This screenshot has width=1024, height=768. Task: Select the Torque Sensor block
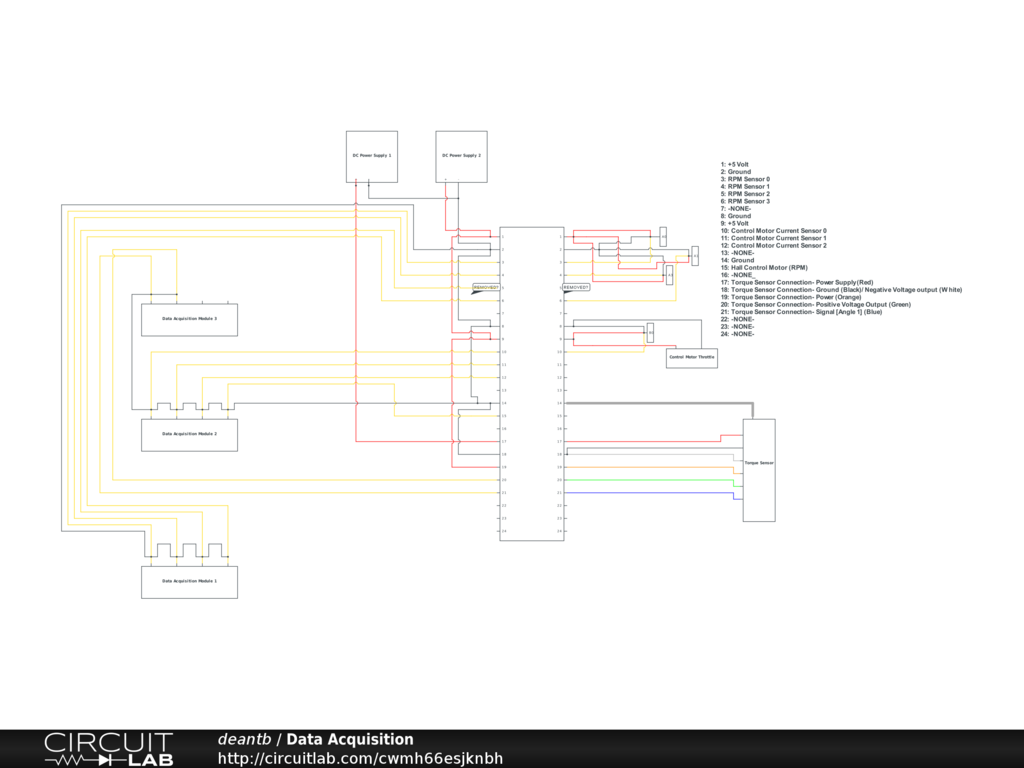click(759, 470)
